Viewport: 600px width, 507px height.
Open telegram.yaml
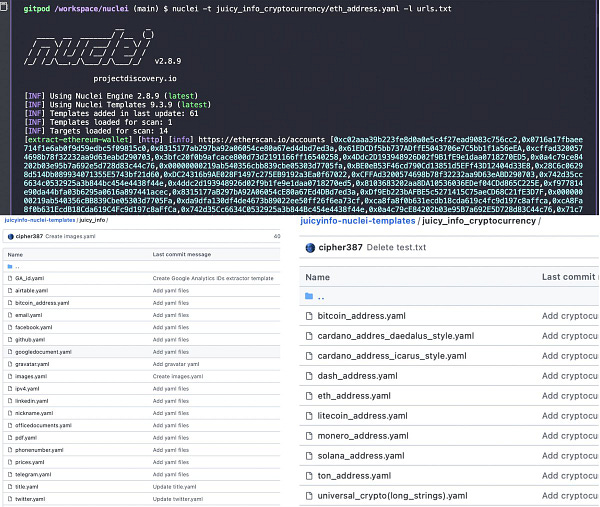click(33, 474)
